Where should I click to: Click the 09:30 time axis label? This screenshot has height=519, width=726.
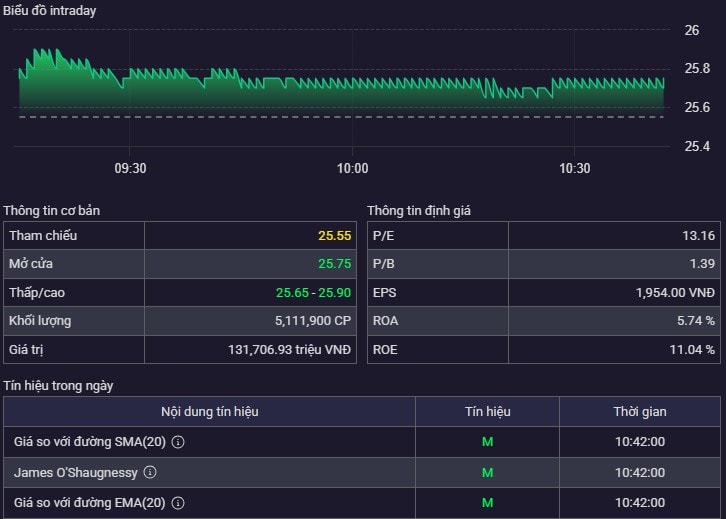tap(130, 168)
